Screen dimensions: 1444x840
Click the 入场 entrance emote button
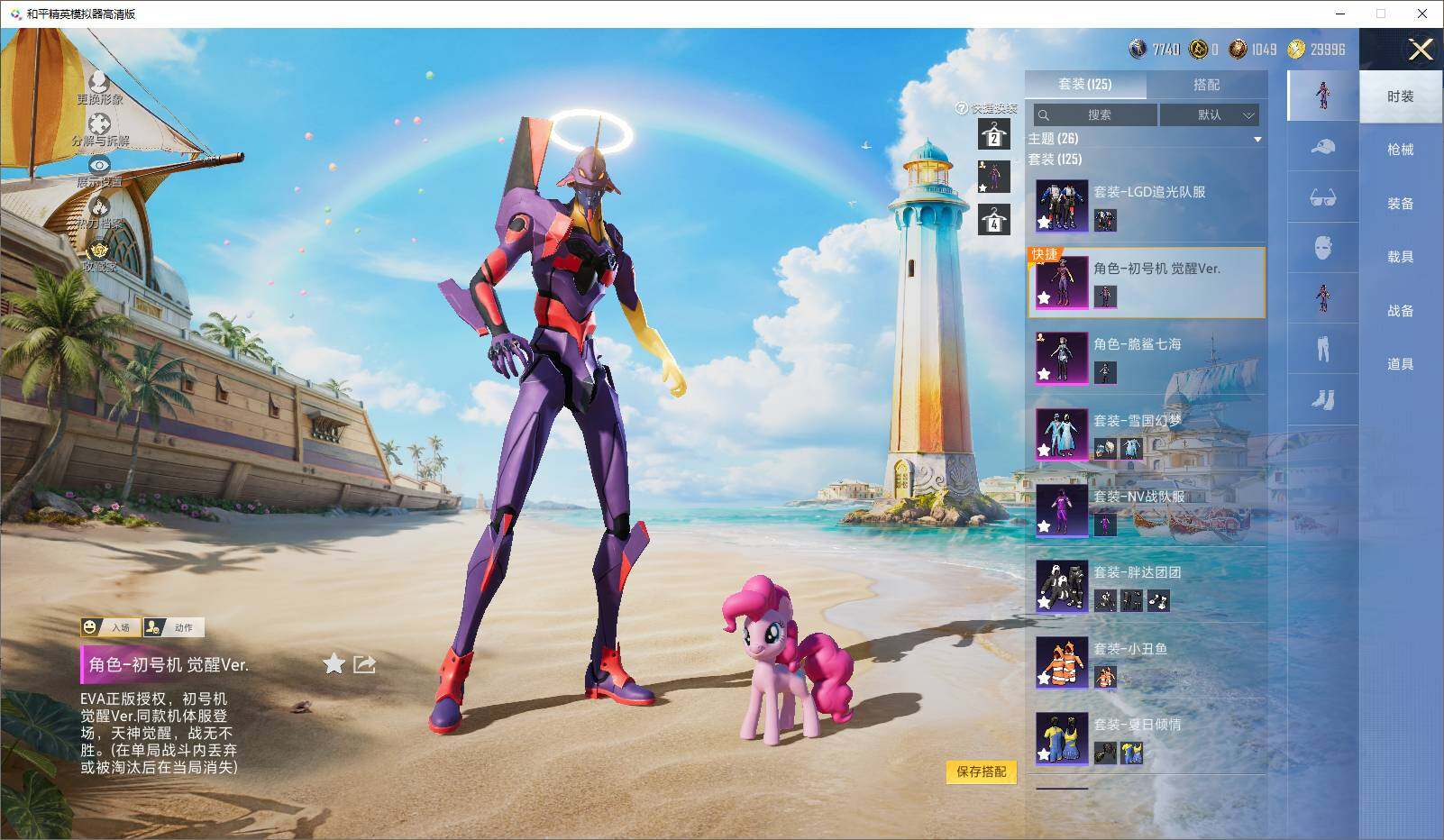(110, 627)
